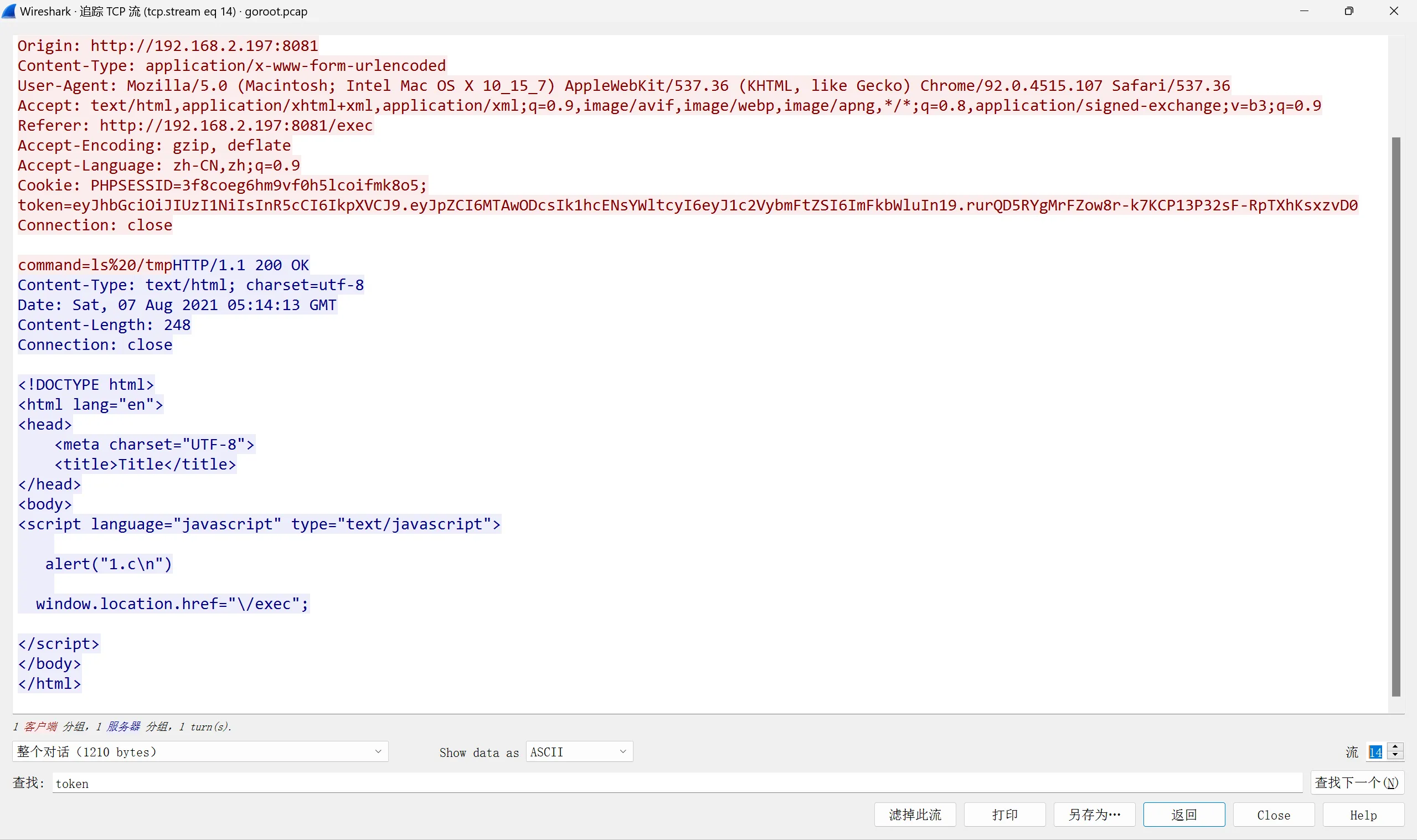Close window using title bar X
This screenshot has width=1417, height=840.
1394,11
